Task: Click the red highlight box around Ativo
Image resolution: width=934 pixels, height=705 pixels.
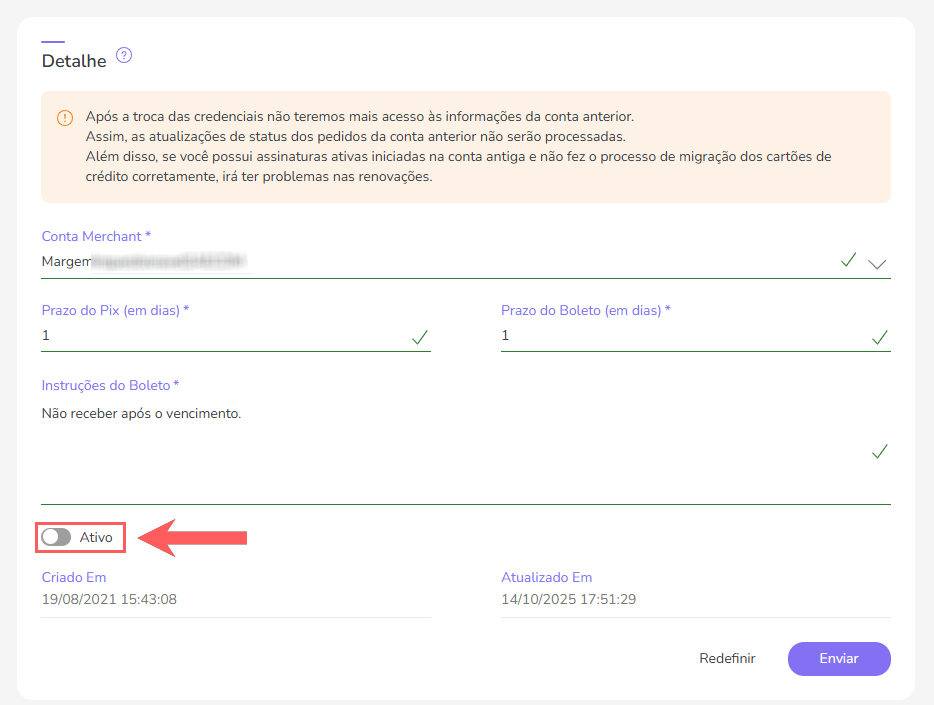Action: click(x=80, y=537)
